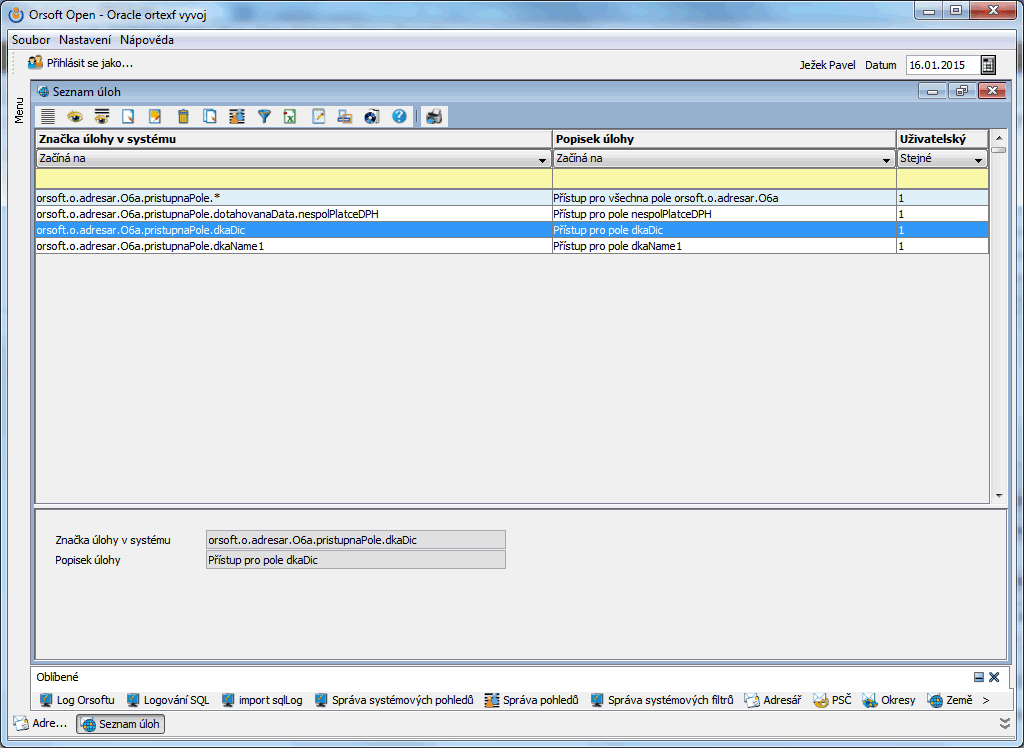Open the blue question mark help
Screen dimensions: 1024x748
(x=399, y=117)
